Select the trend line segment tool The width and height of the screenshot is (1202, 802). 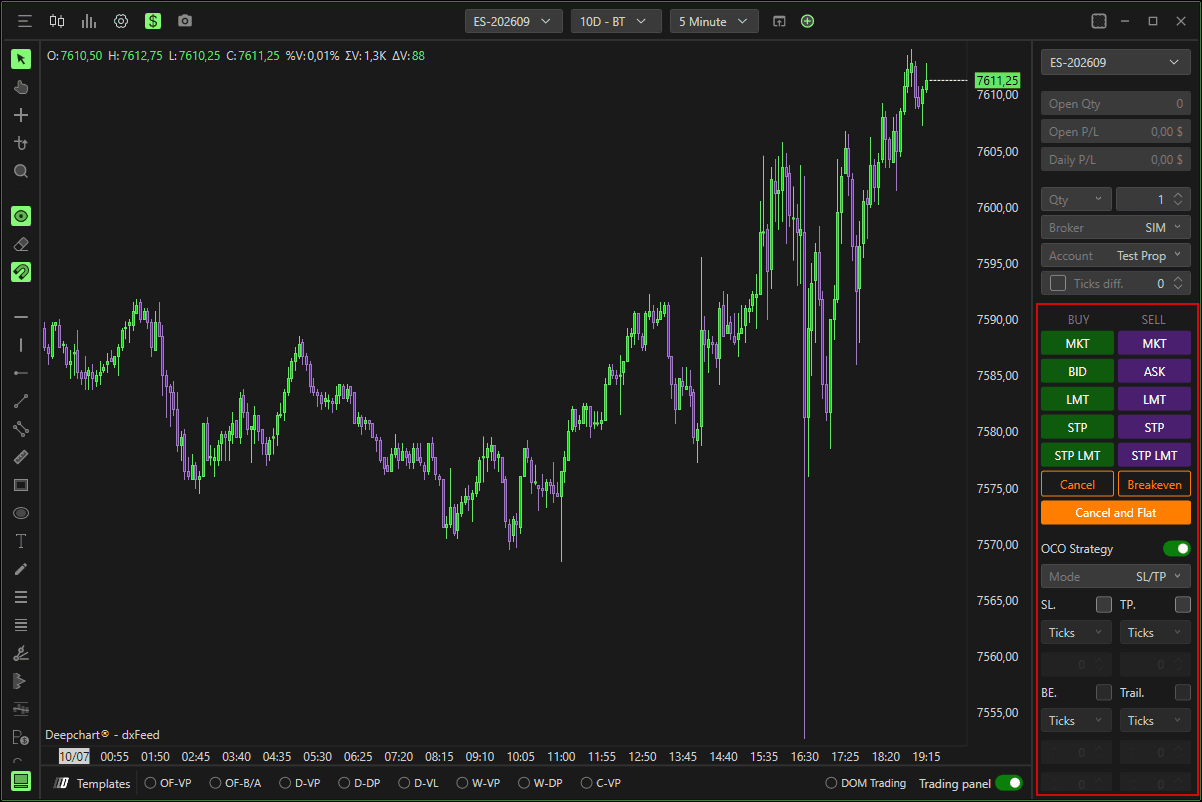[x=21, y=401]
